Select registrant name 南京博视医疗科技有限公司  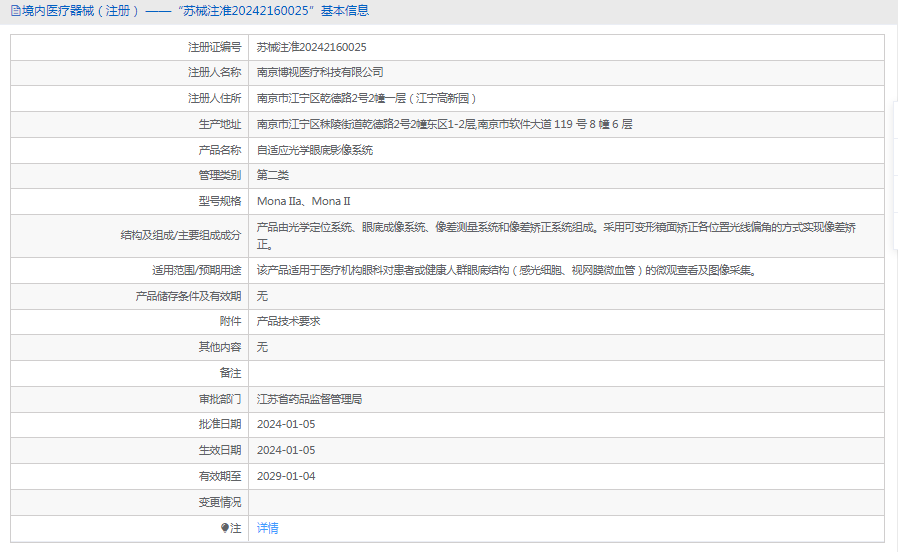pyautogui.click(x=320, y=72)
